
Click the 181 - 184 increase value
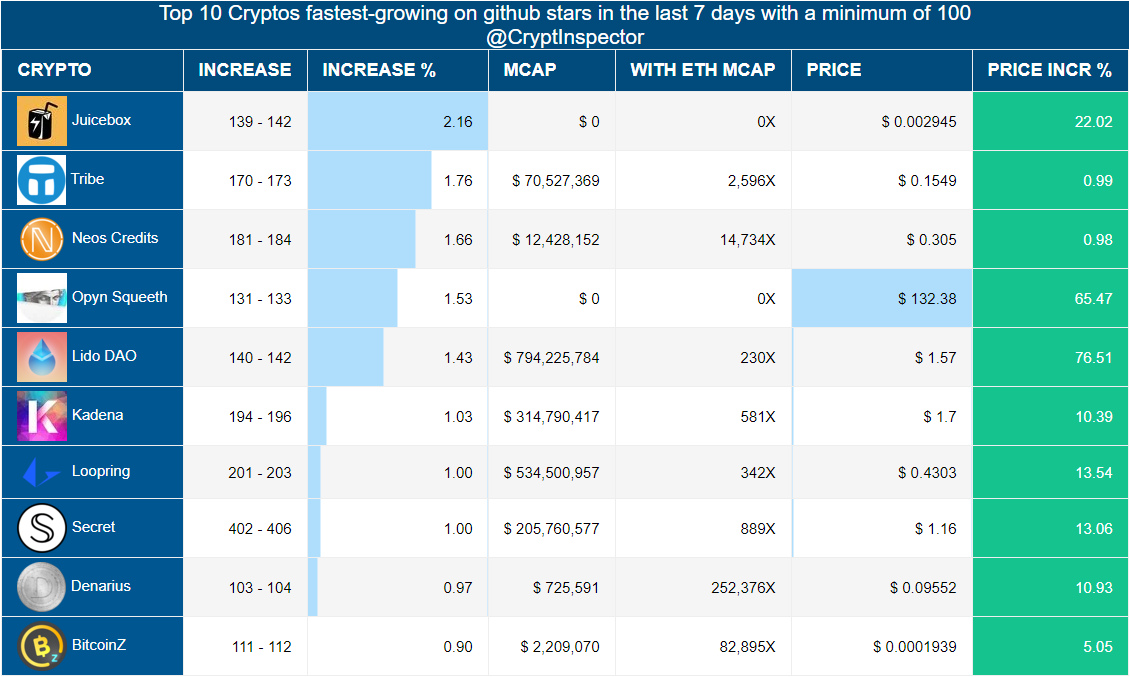[x=259, y=240]
